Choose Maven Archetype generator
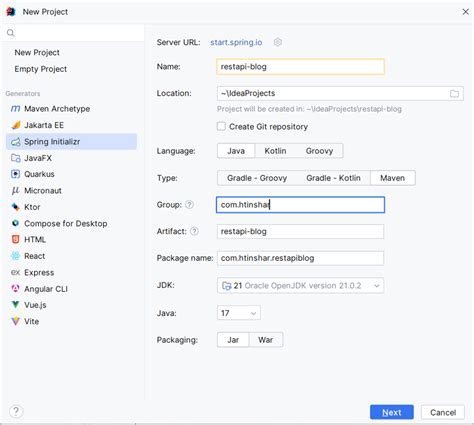The height and width of the screenshot is (425, 474). (x=71, y=109)
